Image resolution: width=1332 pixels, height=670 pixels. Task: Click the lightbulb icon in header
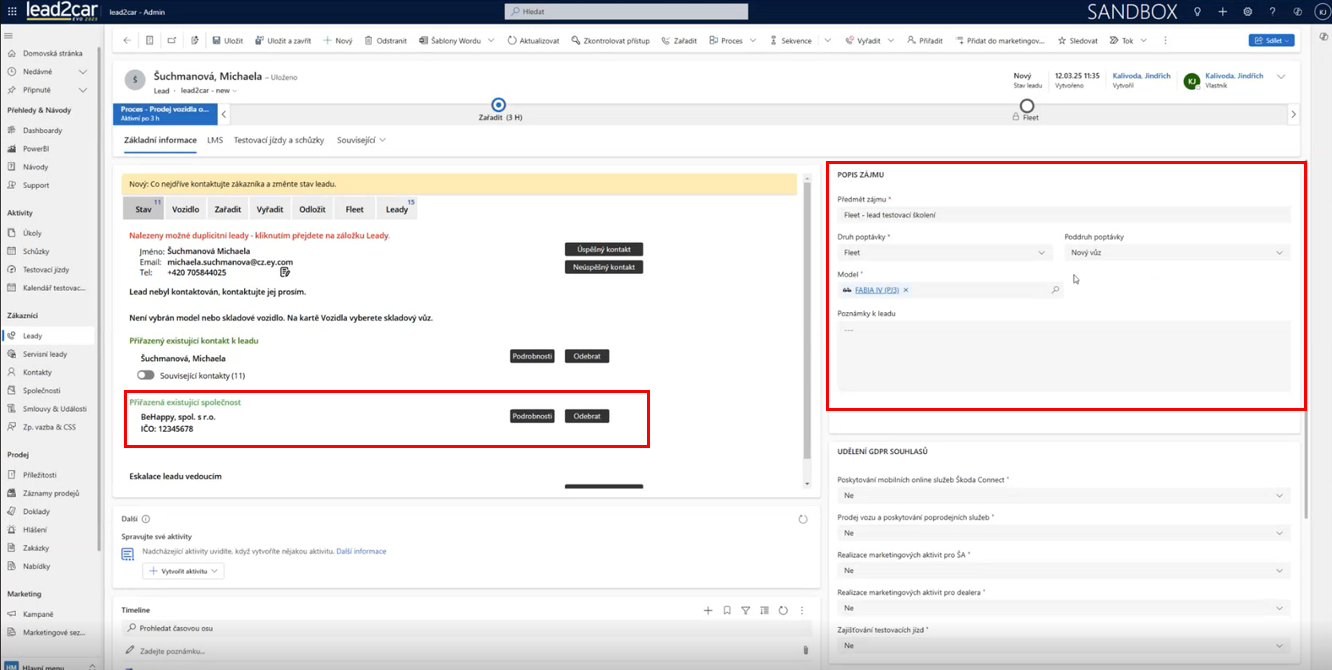pyautogui.click(x=1197, y=12)
